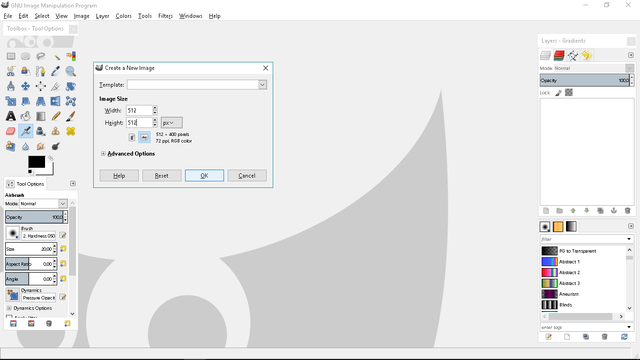Open the Colors menu
640x360 pixels.
[x=123, y=16]
